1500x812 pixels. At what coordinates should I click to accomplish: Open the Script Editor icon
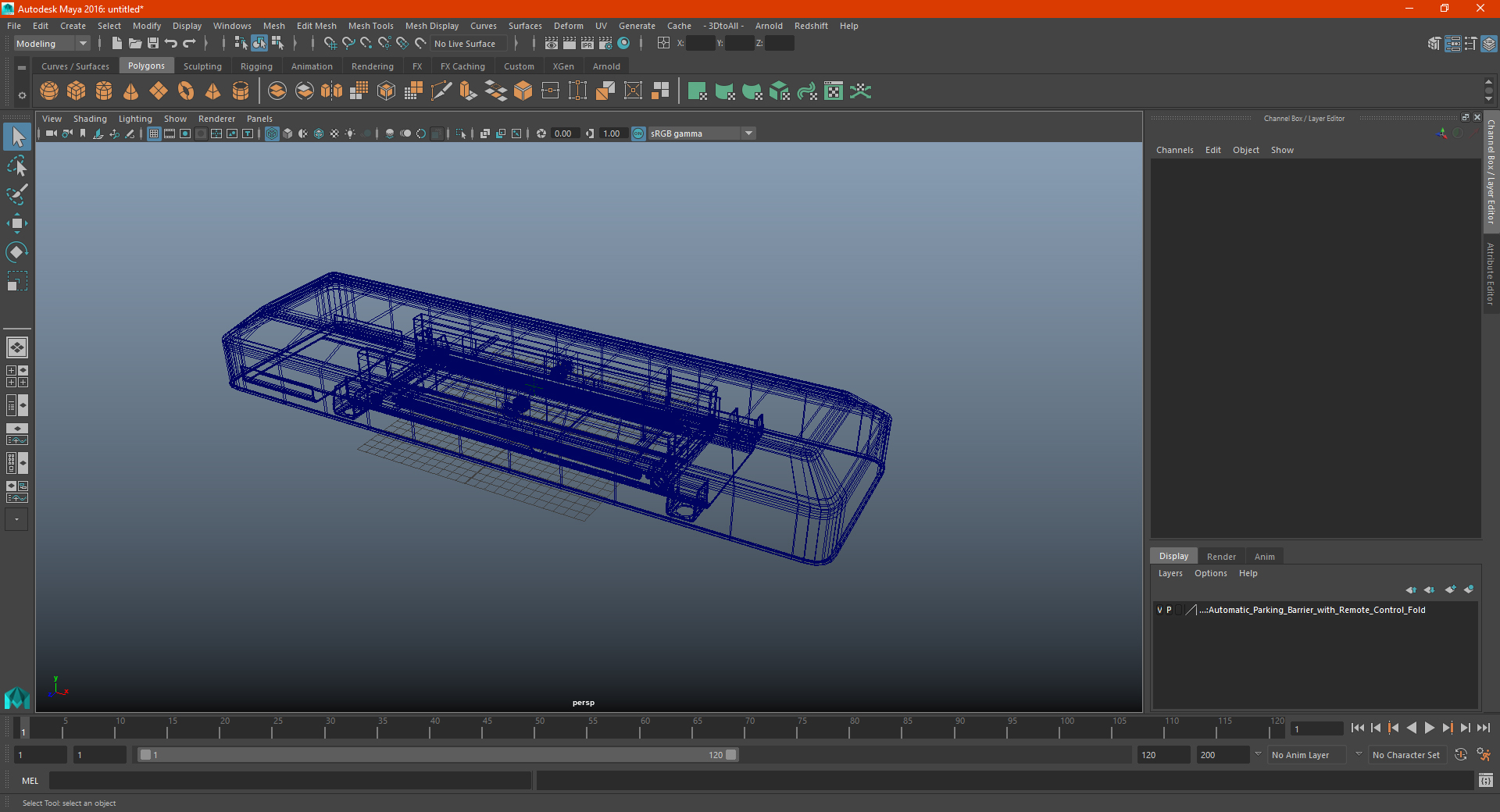click(1486, 780)
